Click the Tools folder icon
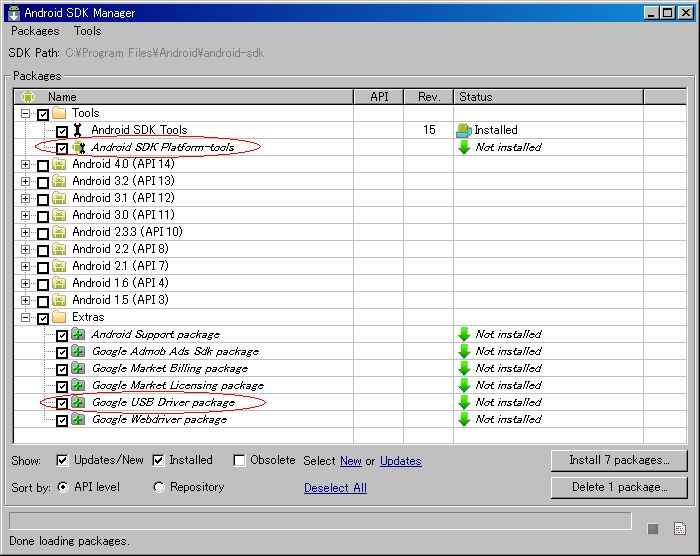 (59, 113)
